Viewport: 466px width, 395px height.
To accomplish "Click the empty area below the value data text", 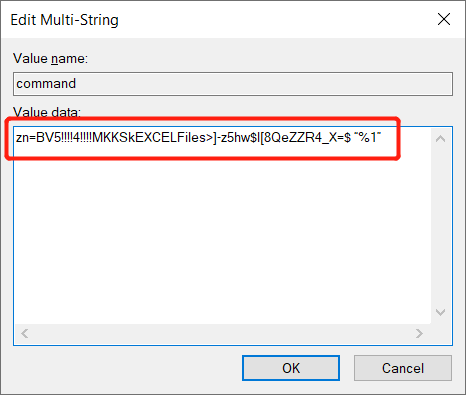I will 223,233.
